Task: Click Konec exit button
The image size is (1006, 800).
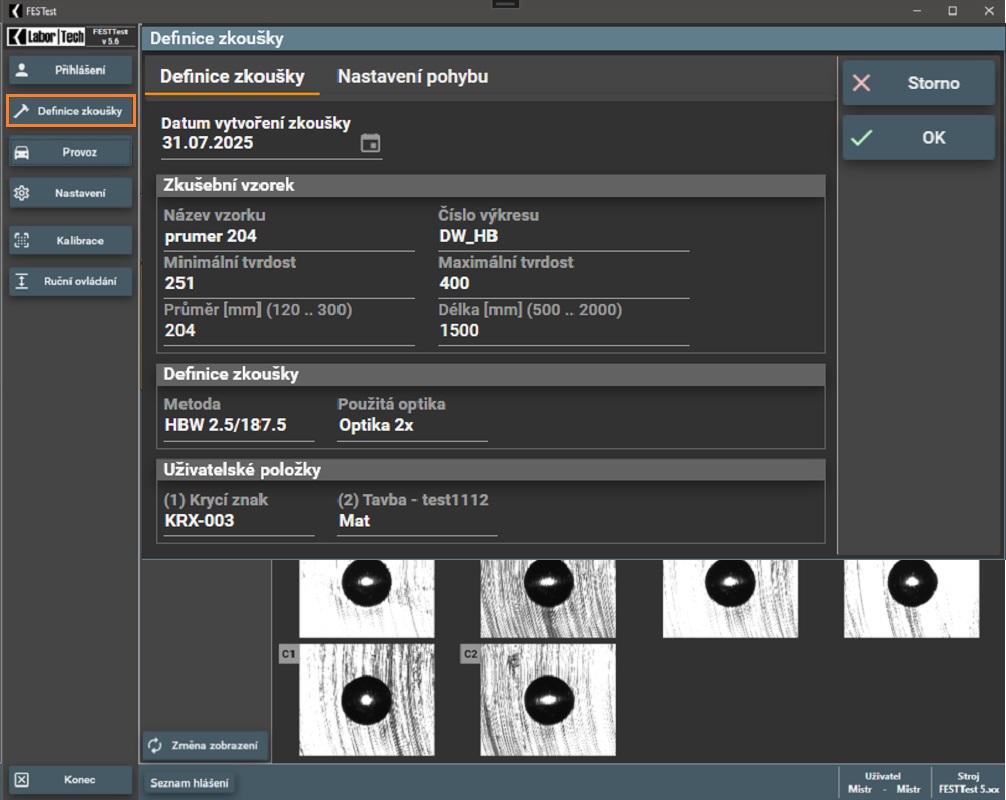Action: click(71, 780)
